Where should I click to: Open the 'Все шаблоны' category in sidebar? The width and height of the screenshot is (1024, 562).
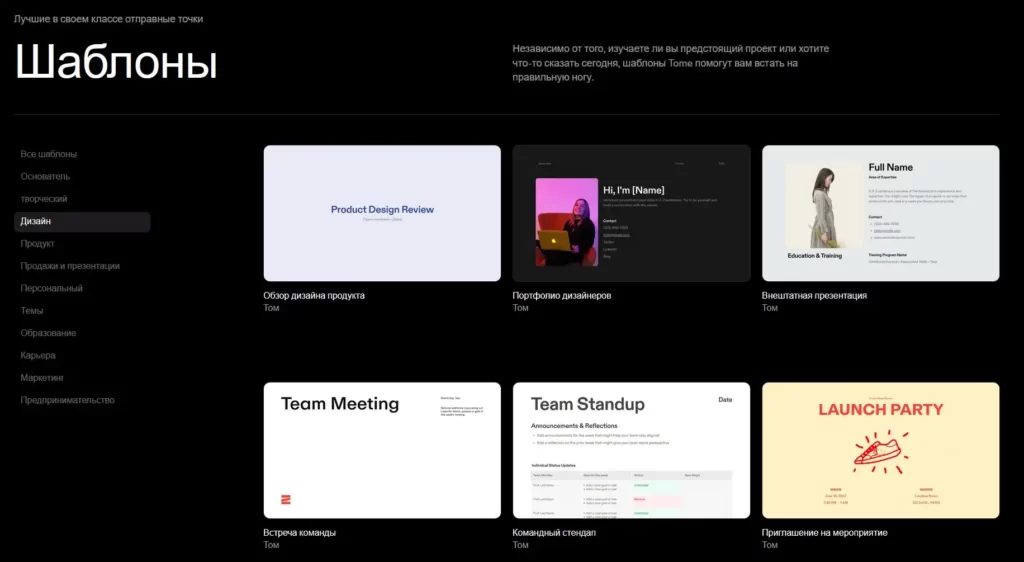point(48,154)
